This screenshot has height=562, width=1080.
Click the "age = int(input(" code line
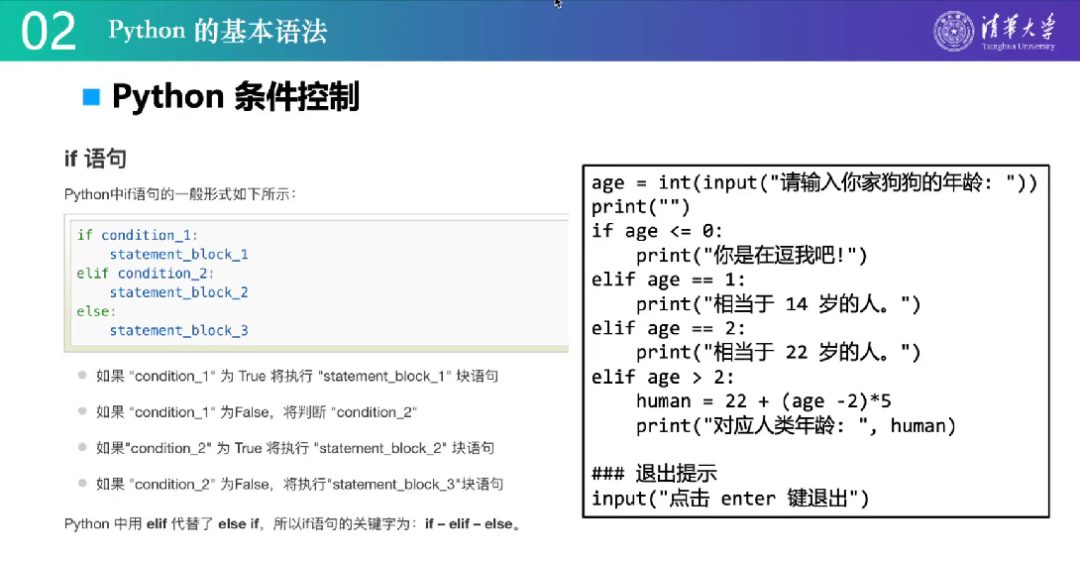point(814,183)
